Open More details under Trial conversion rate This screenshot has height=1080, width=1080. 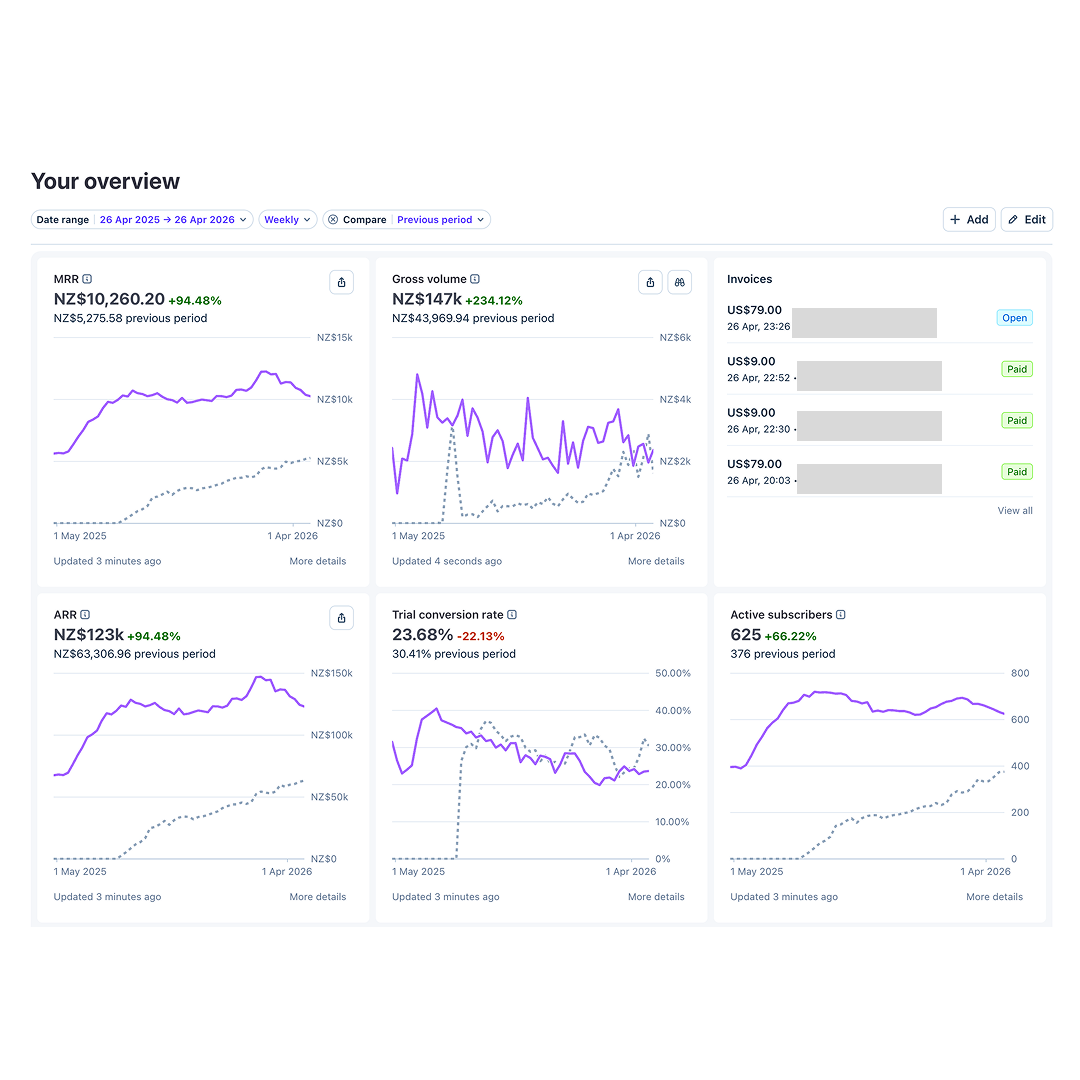tap(656, 897)
